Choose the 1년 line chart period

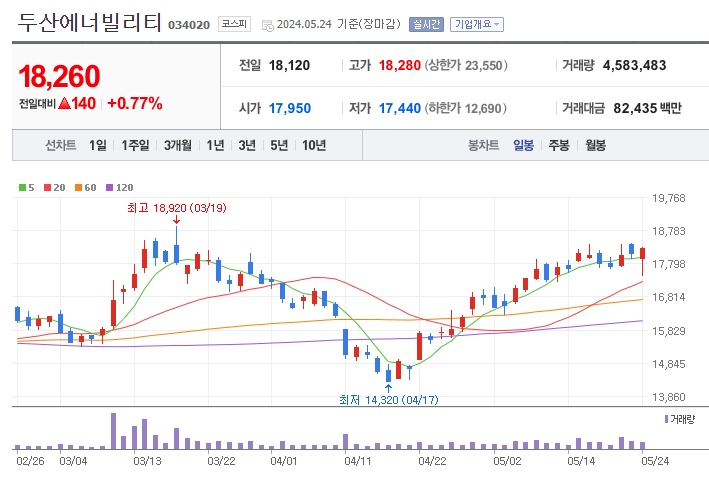[x=215, y=145]
